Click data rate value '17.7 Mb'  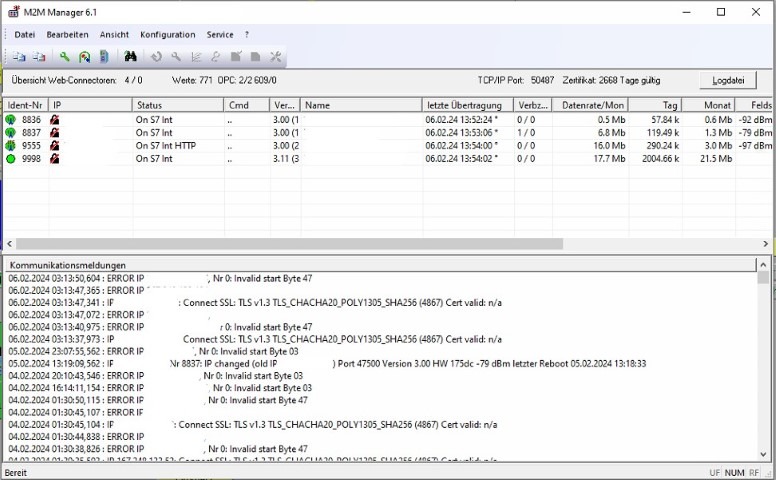coord(610,159)
